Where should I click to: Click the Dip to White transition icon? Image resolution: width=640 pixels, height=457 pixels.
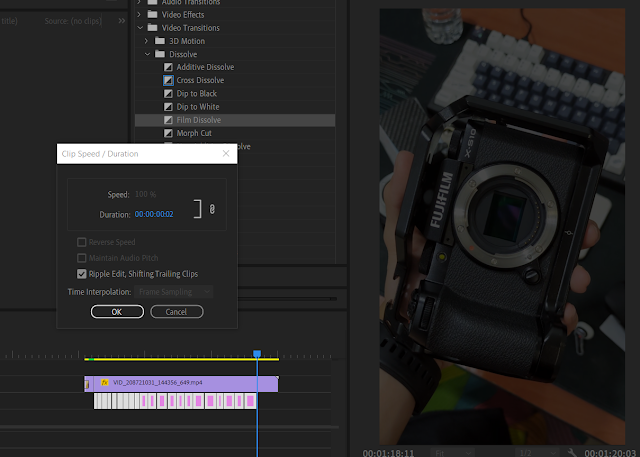click(168, 107)
